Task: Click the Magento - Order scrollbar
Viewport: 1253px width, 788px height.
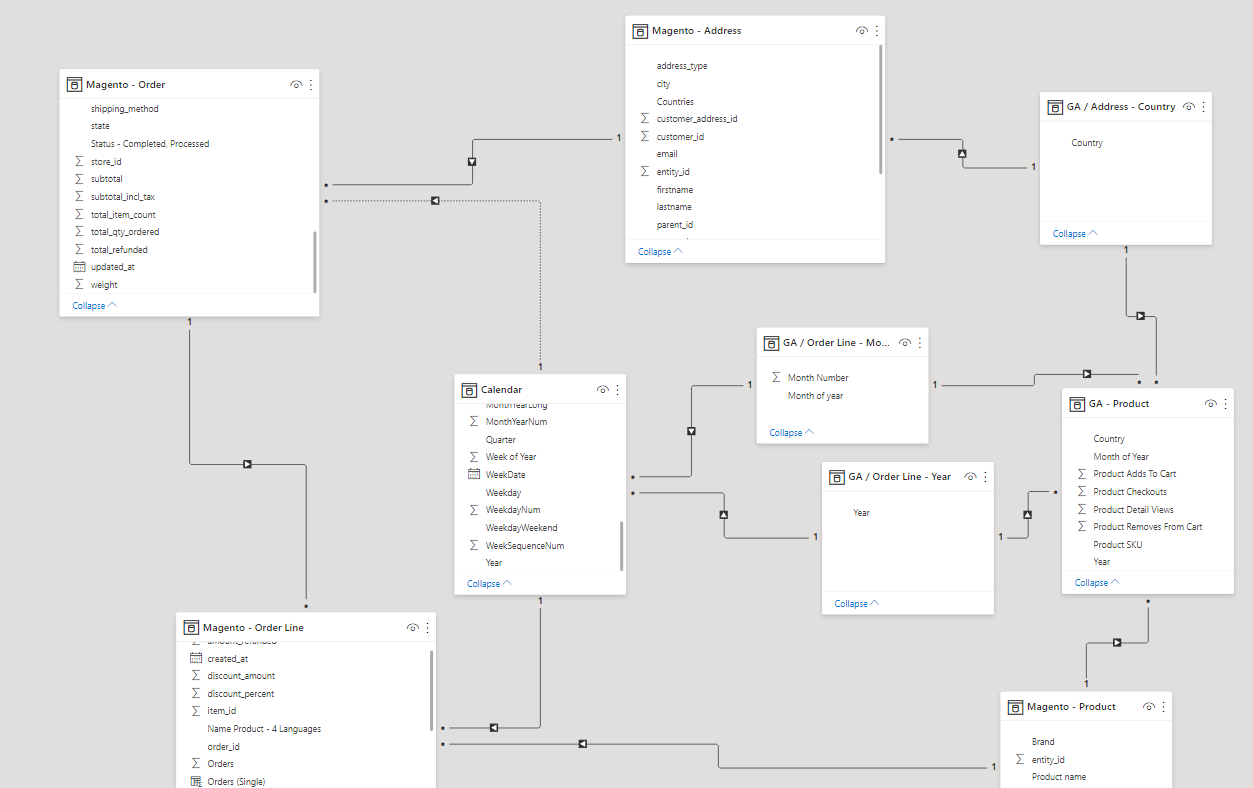Action: (x=315, y=261)
